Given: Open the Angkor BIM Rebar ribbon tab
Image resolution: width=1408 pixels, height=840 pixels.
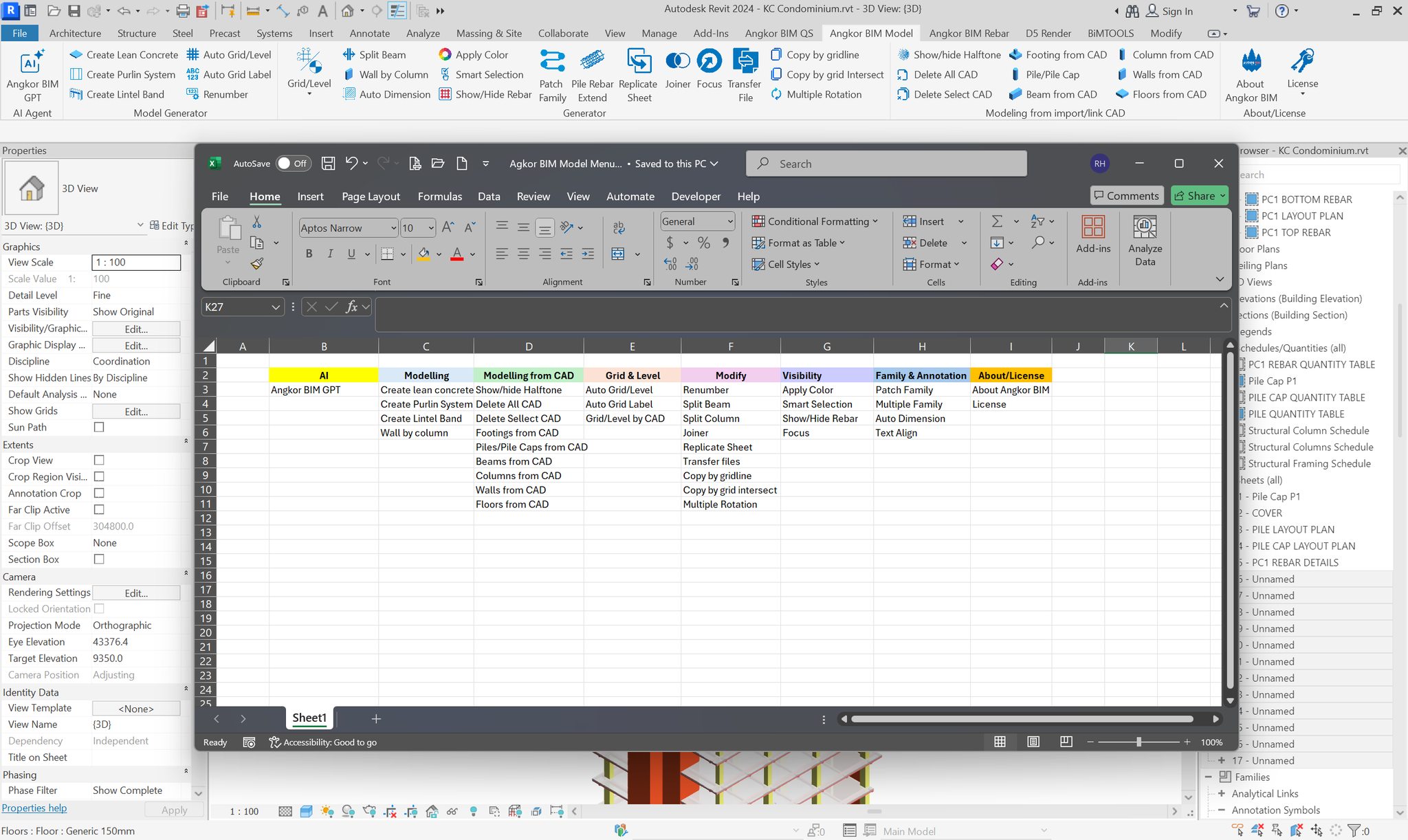Looking at the screenshot, I should click(x=969, y=33).
